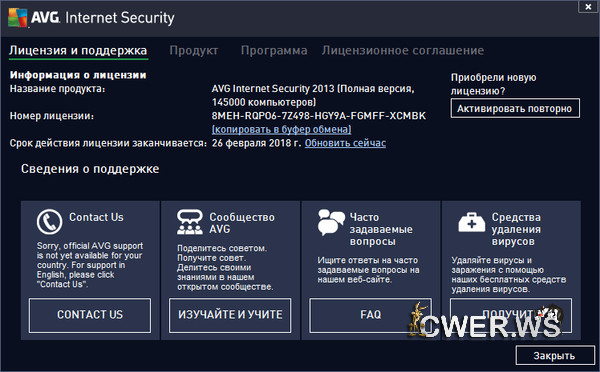
Task: Click the phone icon beside Contact Us
Action: [49, 222]
